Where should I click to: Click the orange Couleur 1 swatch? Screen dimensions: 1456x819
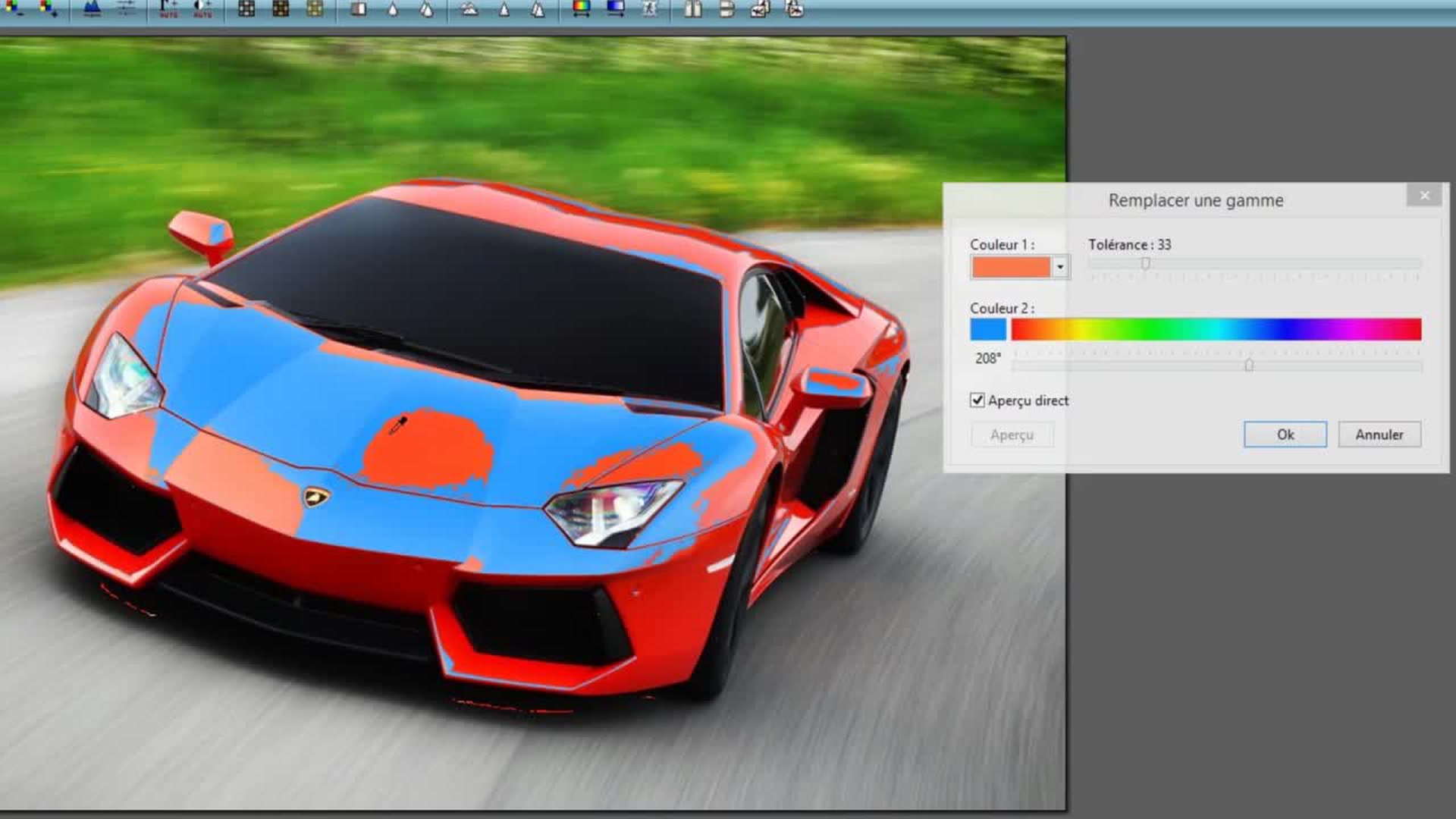click(1011, 267)
